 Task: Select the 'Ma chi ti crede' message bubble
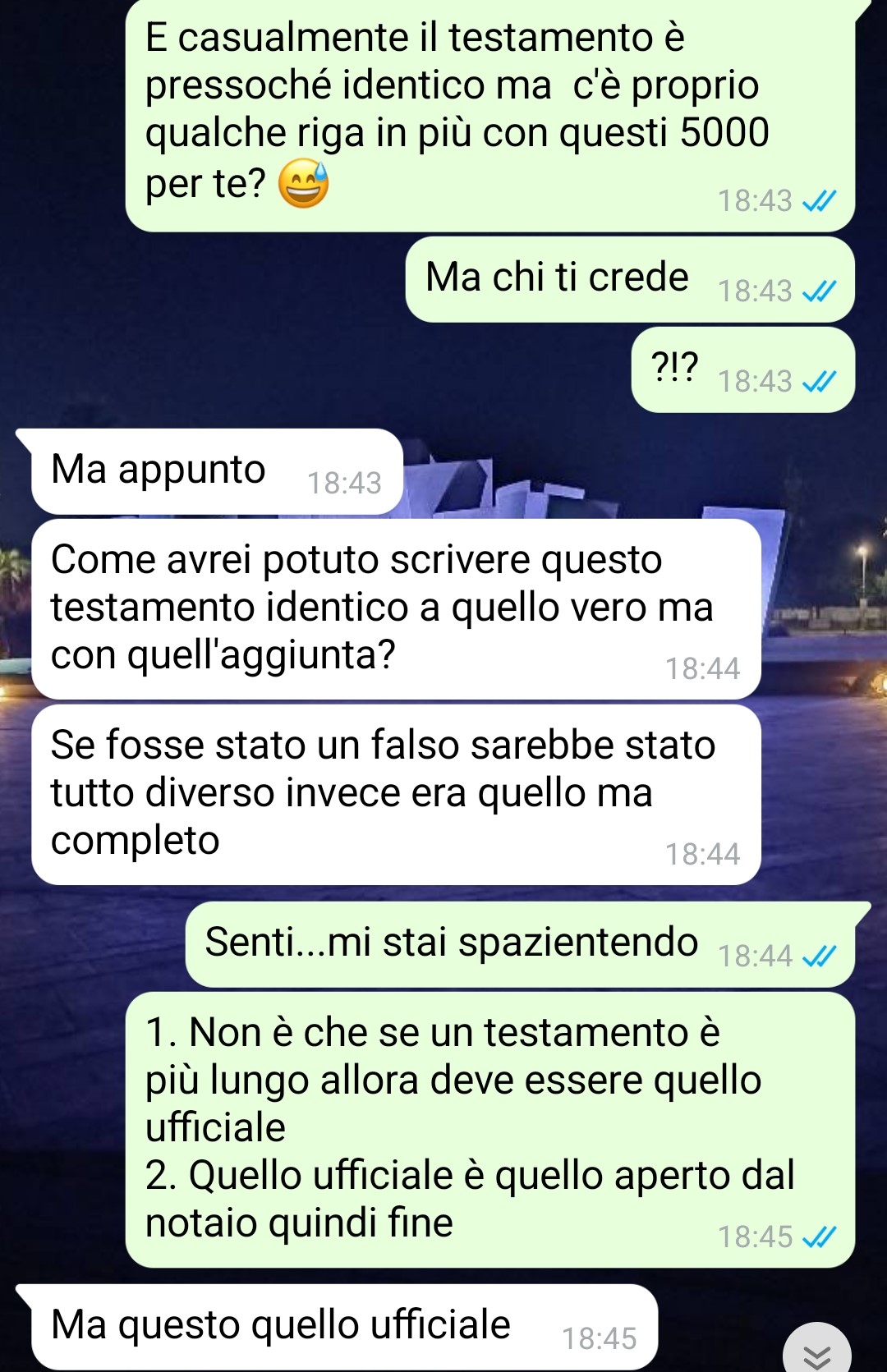630,279
